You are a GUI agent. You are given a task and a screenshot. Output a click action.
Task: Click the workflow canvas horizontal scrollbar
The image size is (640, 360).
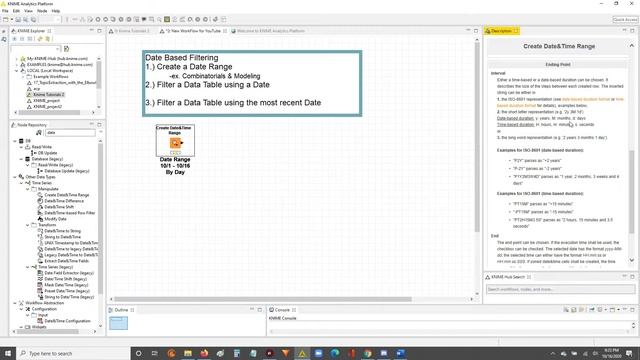(262, 299)
